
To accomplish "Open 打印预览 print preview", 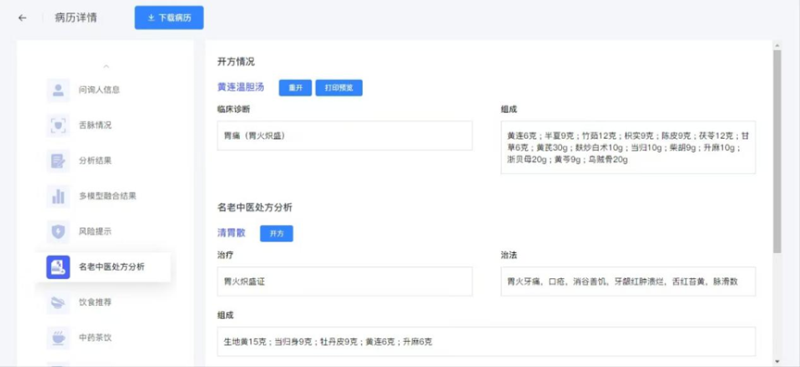I will [339, 88].
